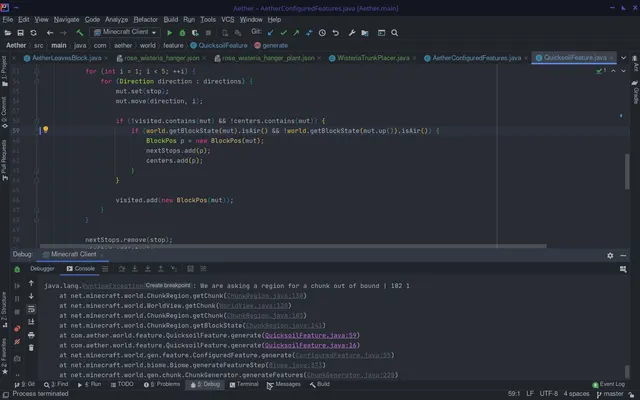The width and height of the screenshot is (640, 400).
Task: Navigate back with the left arrow icon
Action: 50,33
